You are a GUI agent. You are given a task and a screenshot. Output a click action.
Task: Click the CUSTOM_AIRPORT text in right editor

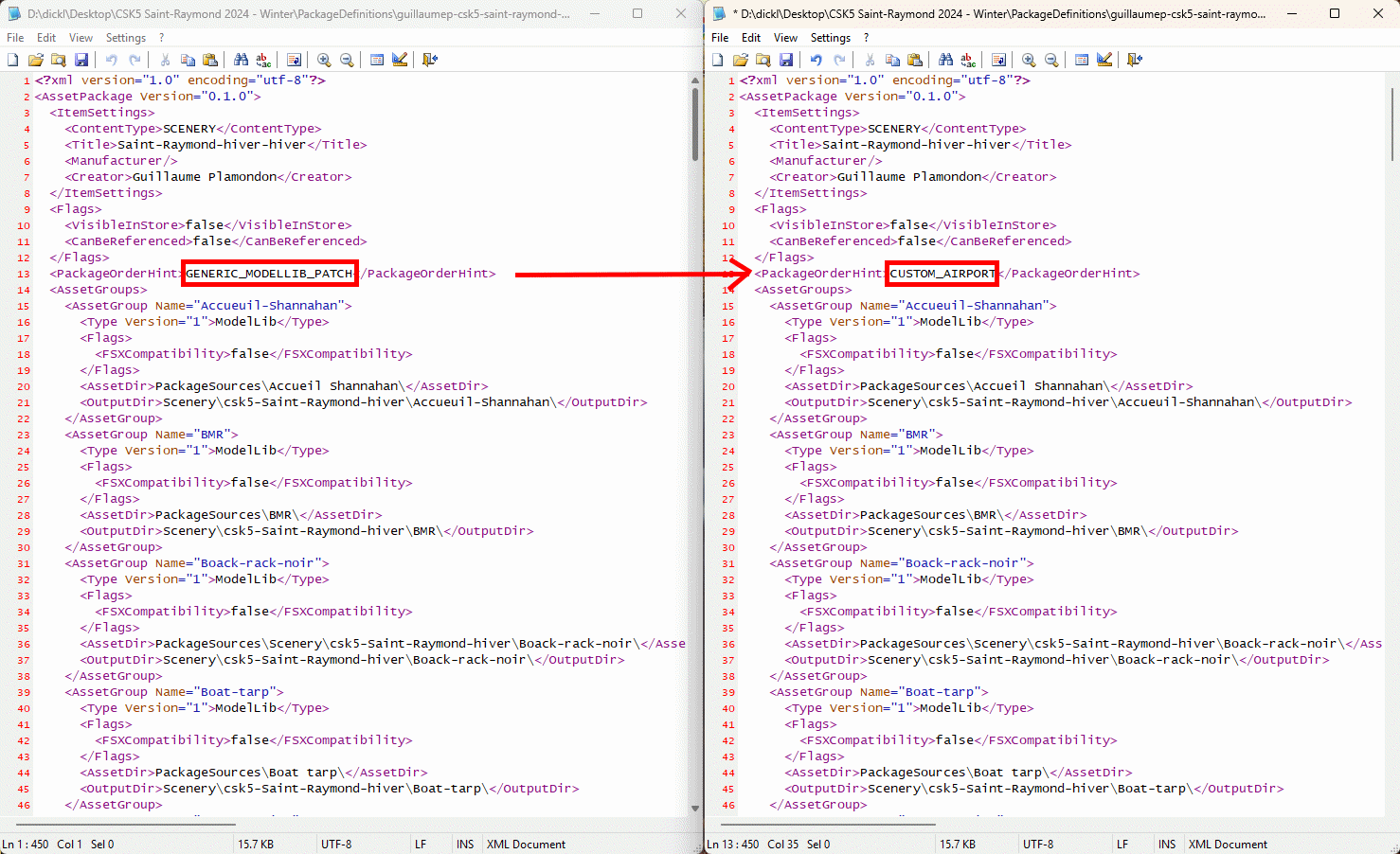pyautogui.click(x=942, y=274)
